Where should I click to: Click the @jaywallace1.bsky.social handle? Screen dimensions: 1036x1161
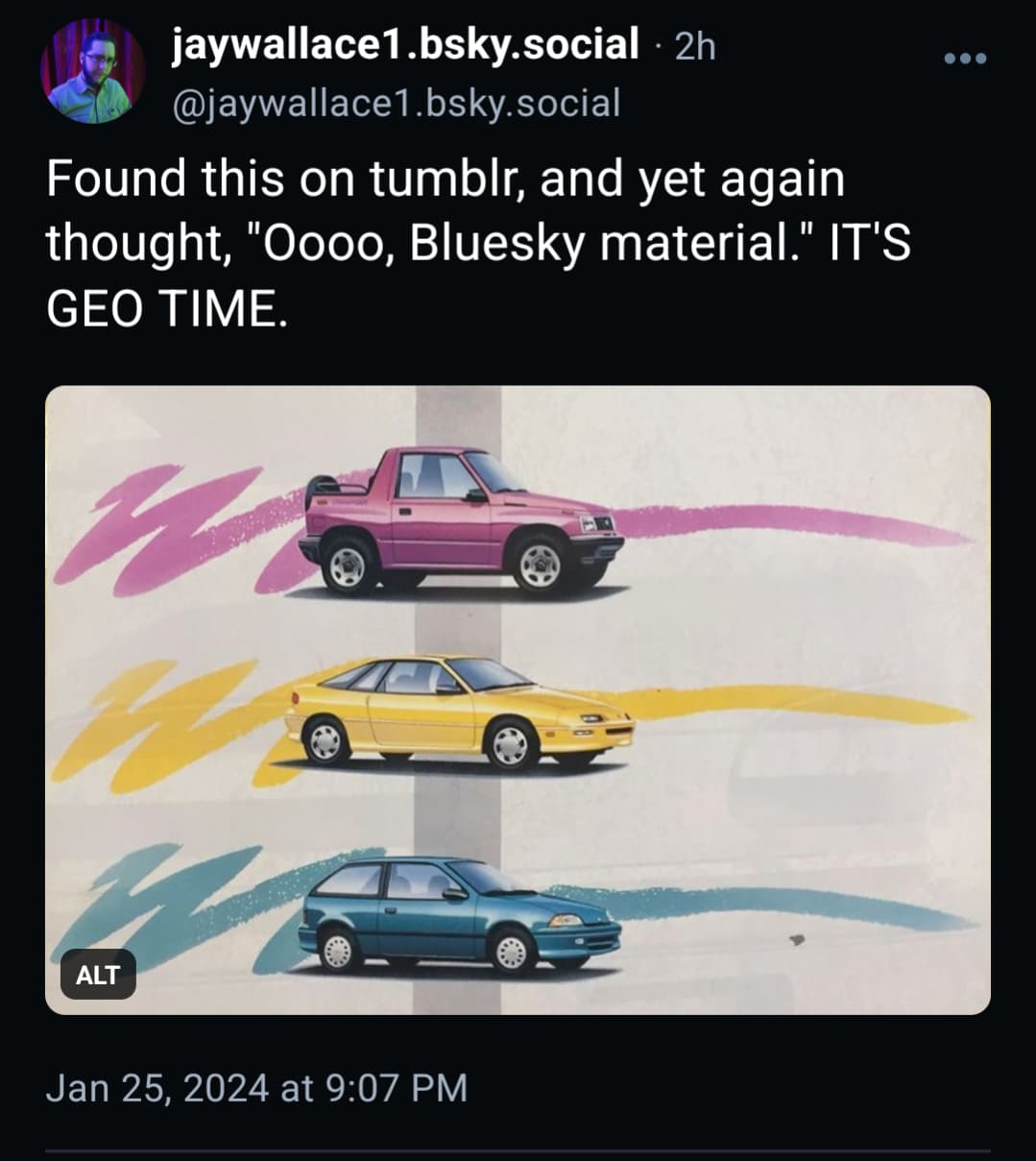click(396, 103)
